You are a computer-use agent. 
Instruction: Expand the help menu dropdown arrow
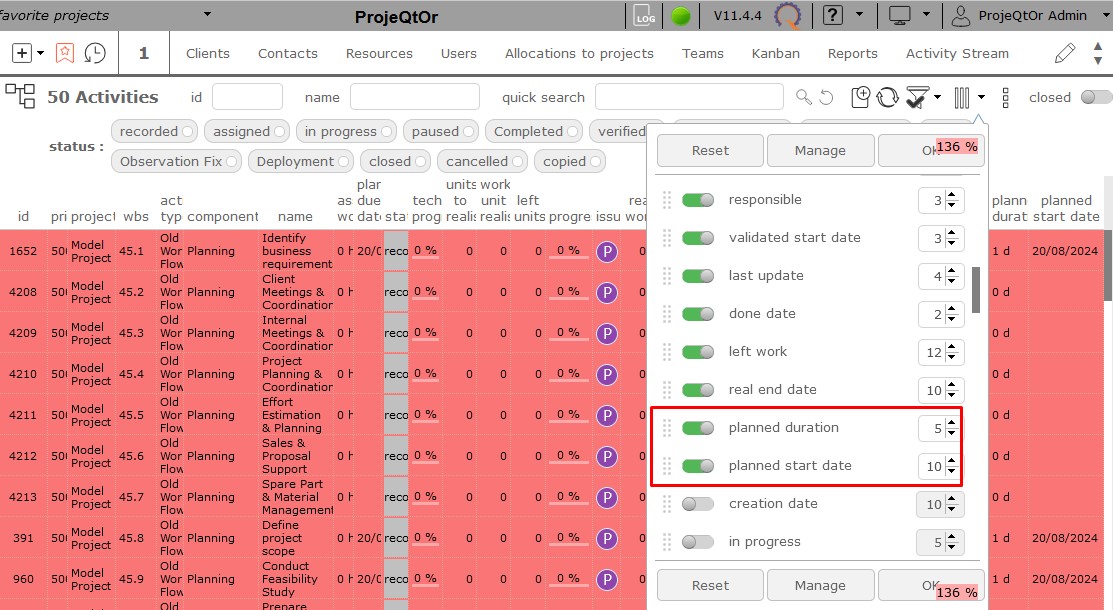click(x=859, y=14)
